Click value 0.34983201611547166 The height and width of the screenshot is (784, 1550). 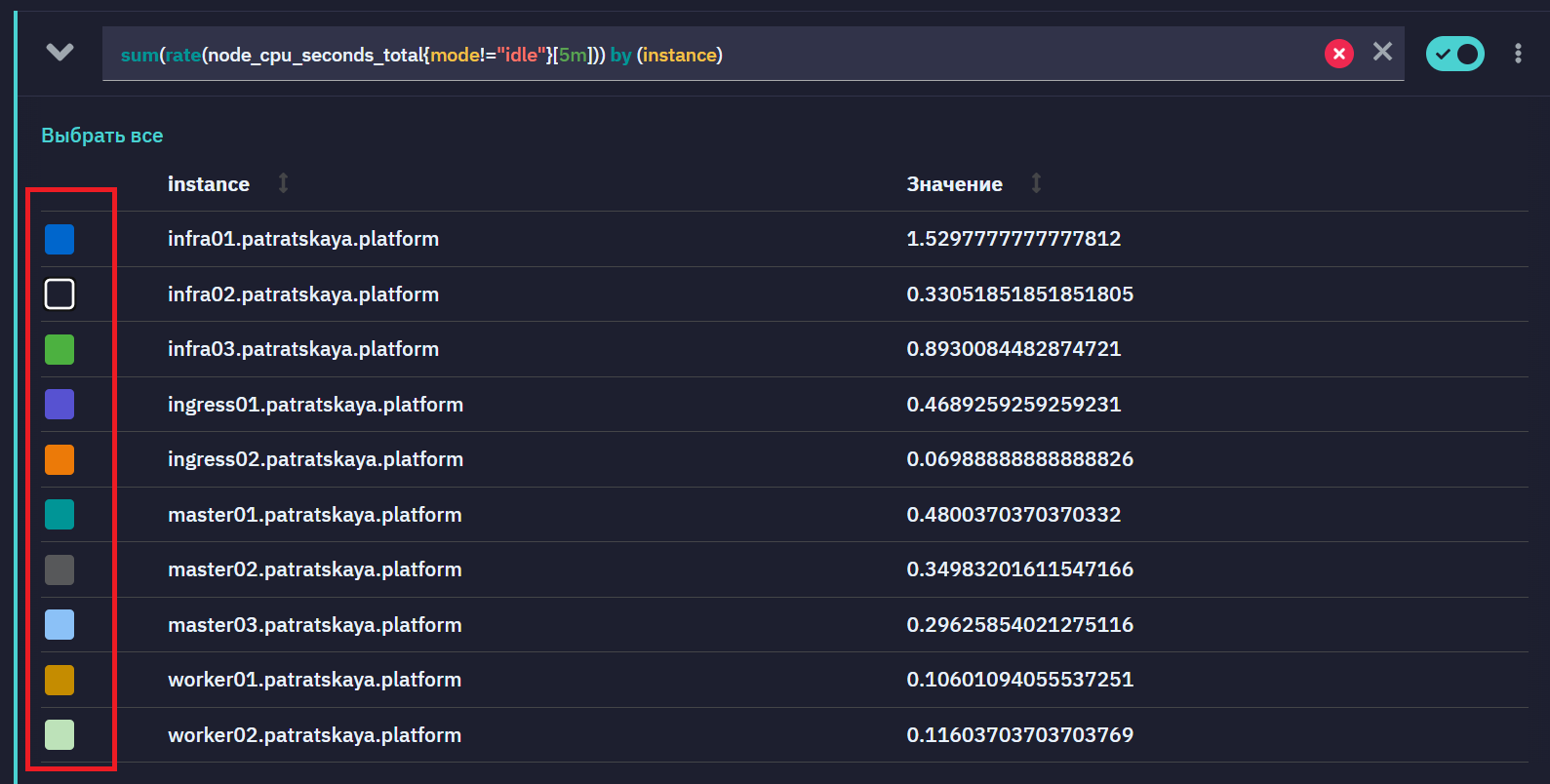point(1020,569)
